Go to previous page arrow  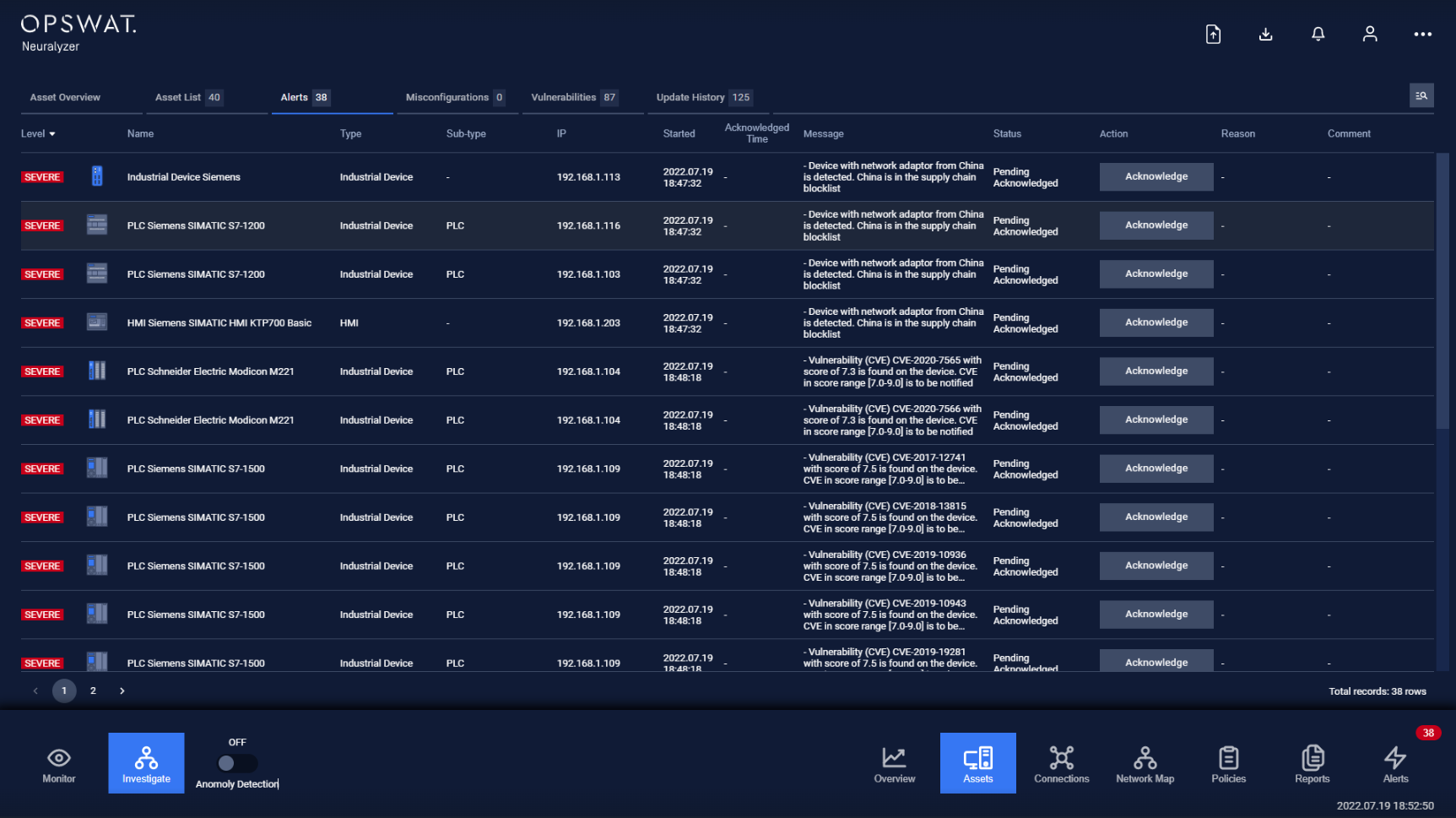coord(35,691)
